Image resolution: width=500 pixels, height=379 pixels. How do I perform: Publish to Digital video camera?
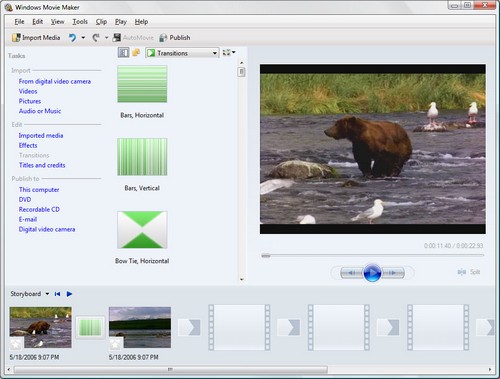47,229
